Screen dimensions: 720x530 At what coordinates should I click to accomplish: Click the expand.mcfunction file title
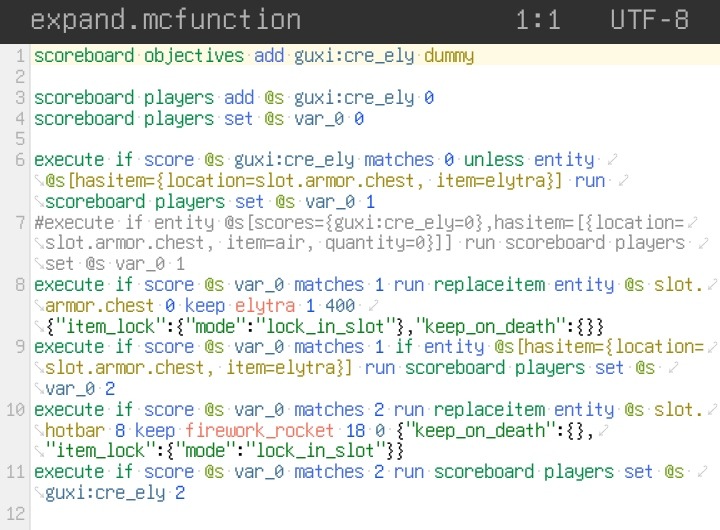coord(165,21)
